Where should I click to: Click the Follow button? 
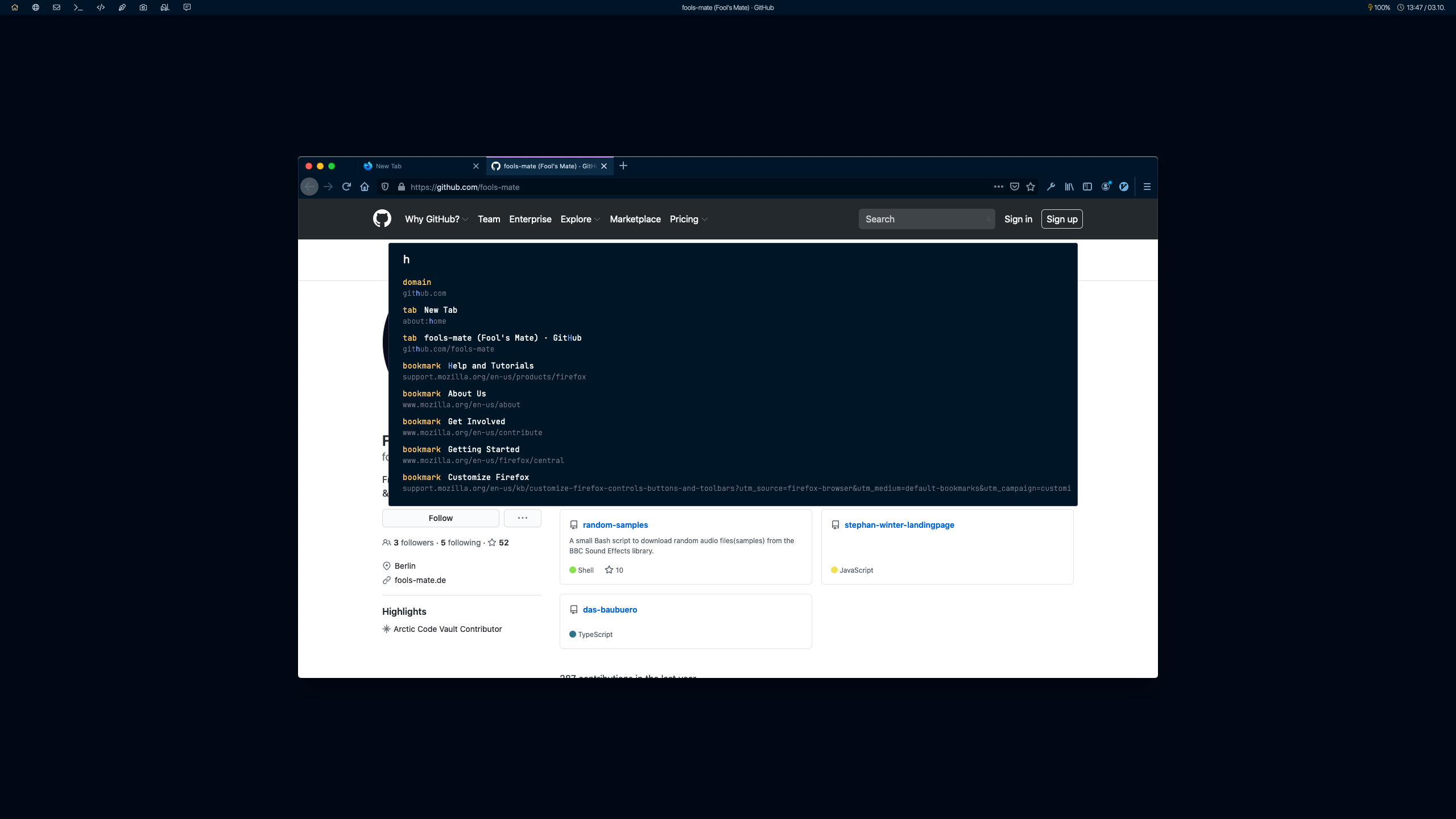pos(440,518)
